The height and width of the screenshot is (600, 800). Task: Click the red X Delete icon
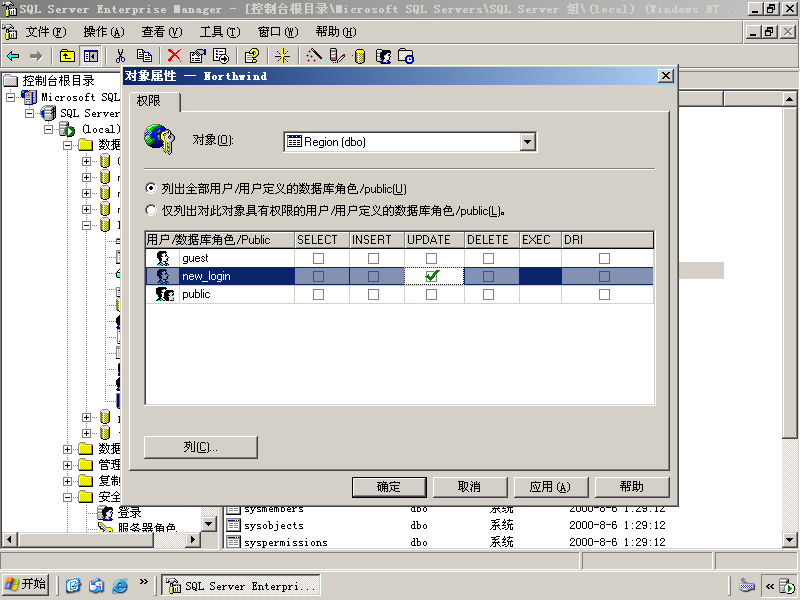coord(174,56)
